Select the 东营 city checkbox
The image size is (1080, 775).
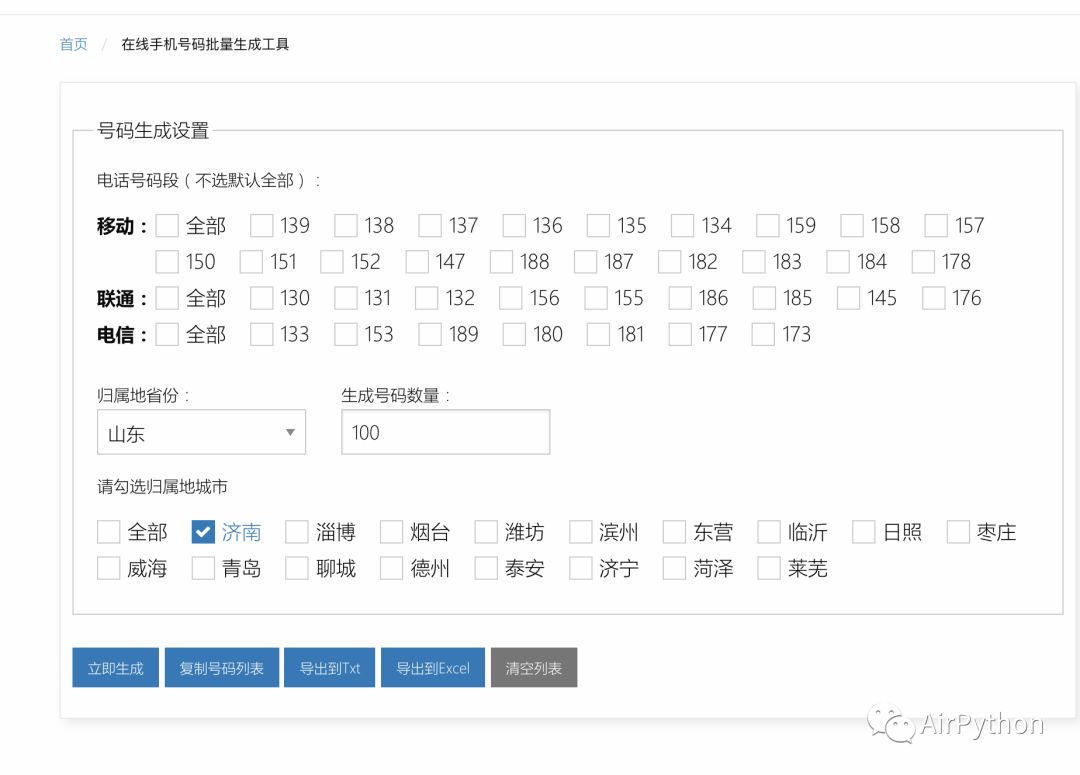click(x=674, y=532)
